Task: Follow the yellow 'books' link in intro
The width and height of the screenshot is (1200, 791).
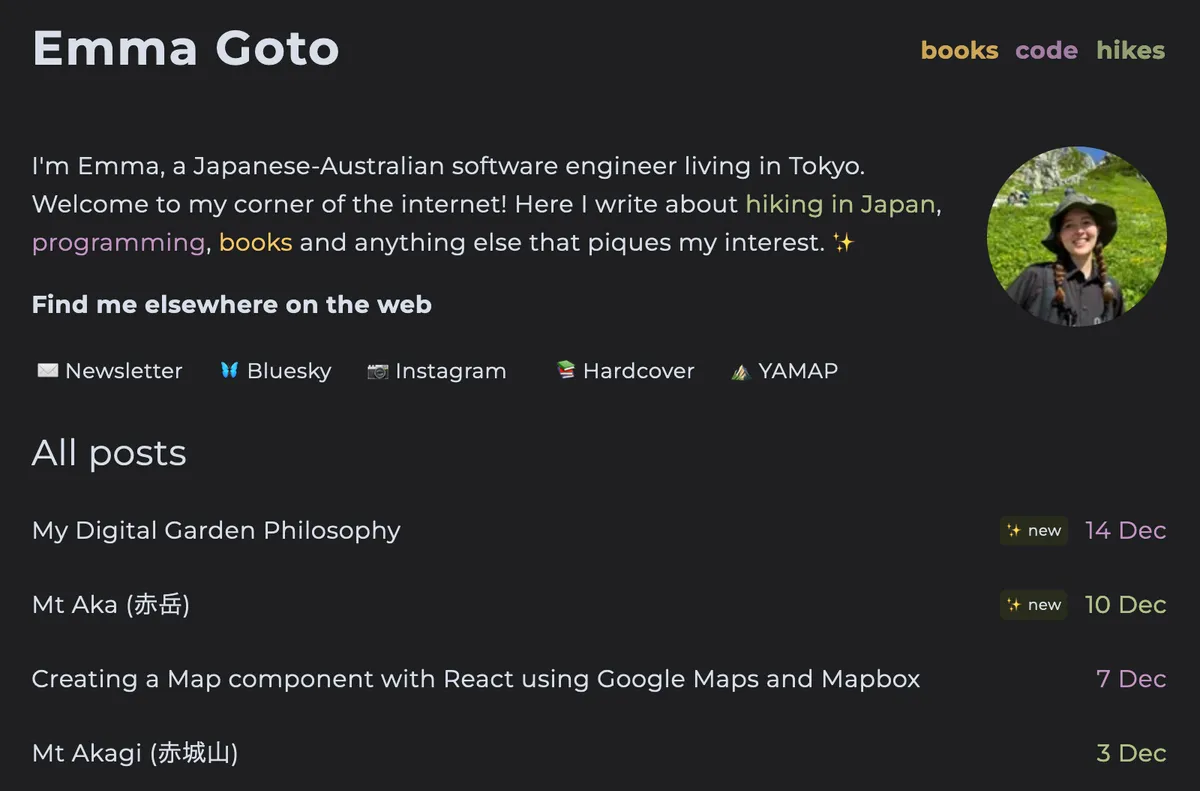Action: pos(255,242)
